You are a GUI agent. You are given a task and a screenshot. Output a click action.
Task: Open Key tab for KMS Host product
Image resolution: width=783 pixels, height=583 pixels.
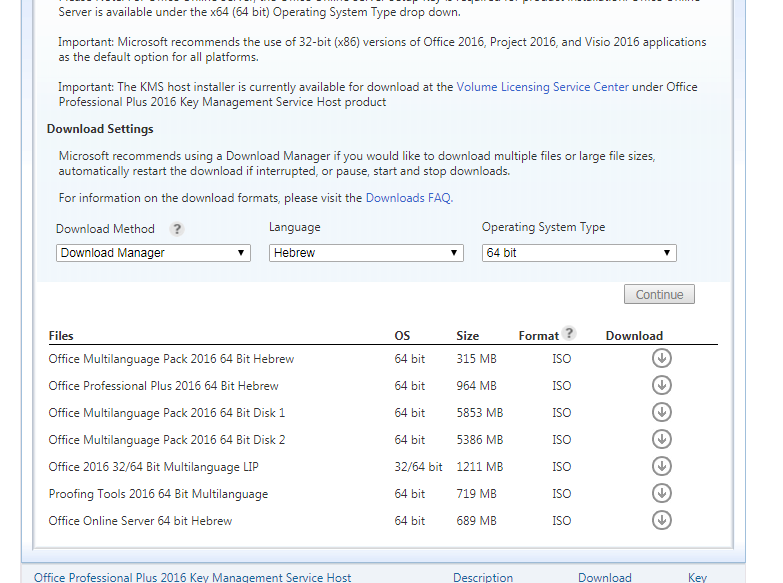(697, 578)
